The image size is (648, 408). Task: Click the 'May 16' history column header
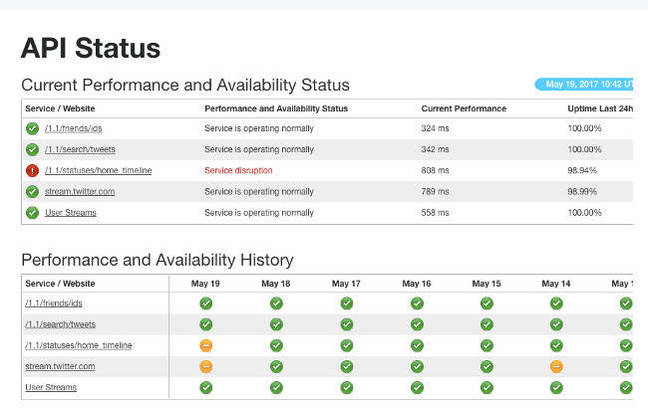click(x=417, y=284)
